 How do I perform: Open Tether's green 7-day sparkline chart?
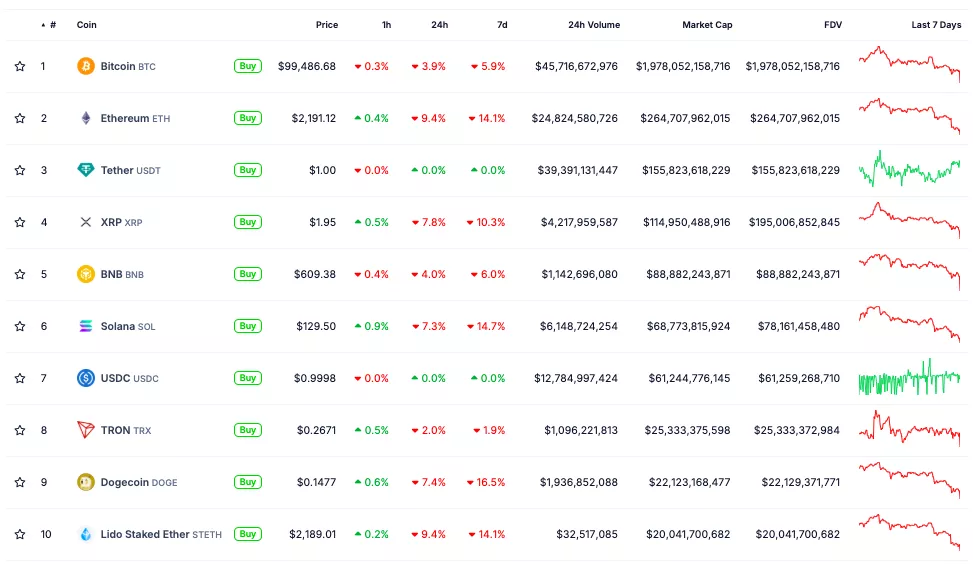(x=908, y=170)
